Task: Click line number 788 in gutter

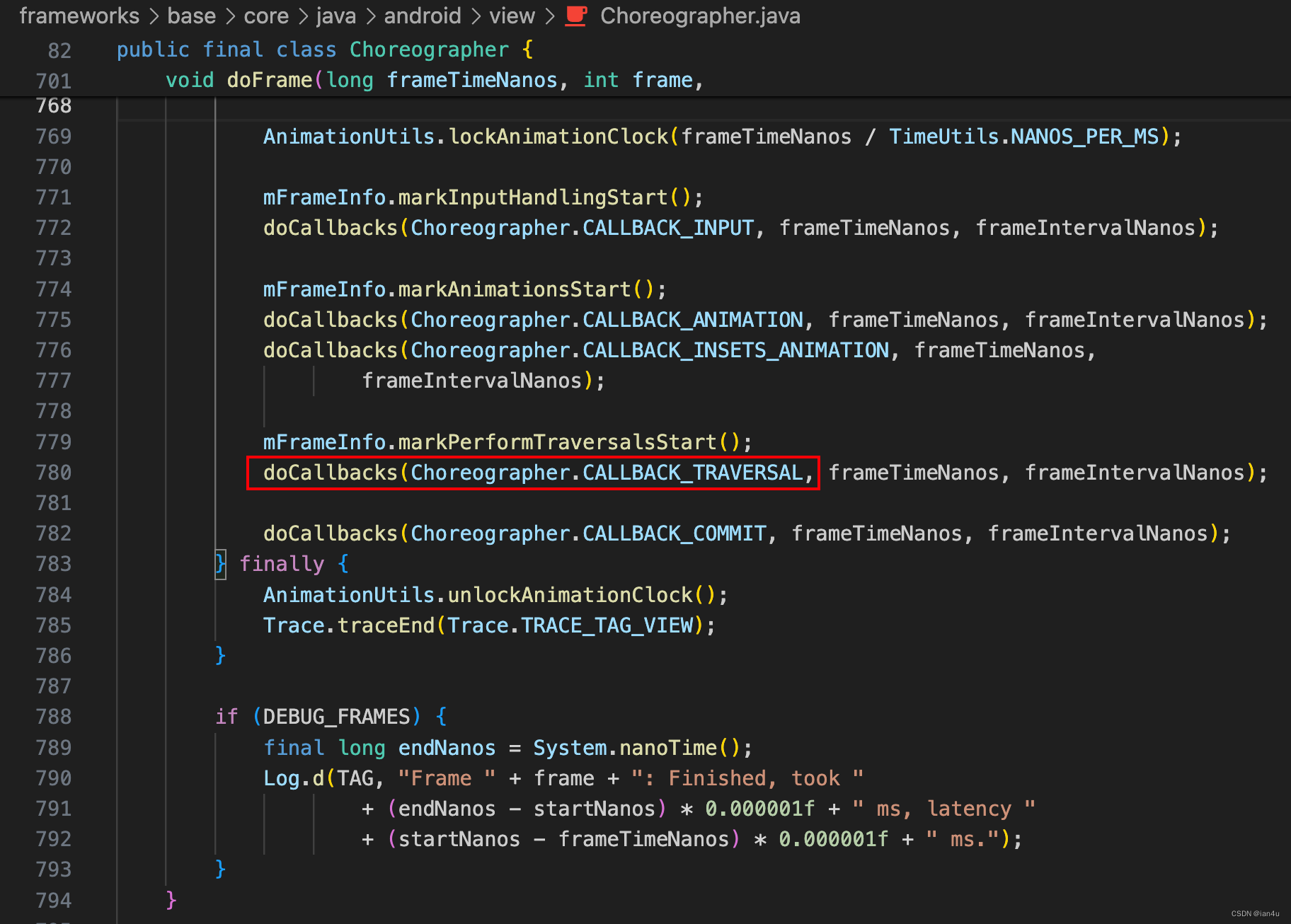Action: coord(54,717)
